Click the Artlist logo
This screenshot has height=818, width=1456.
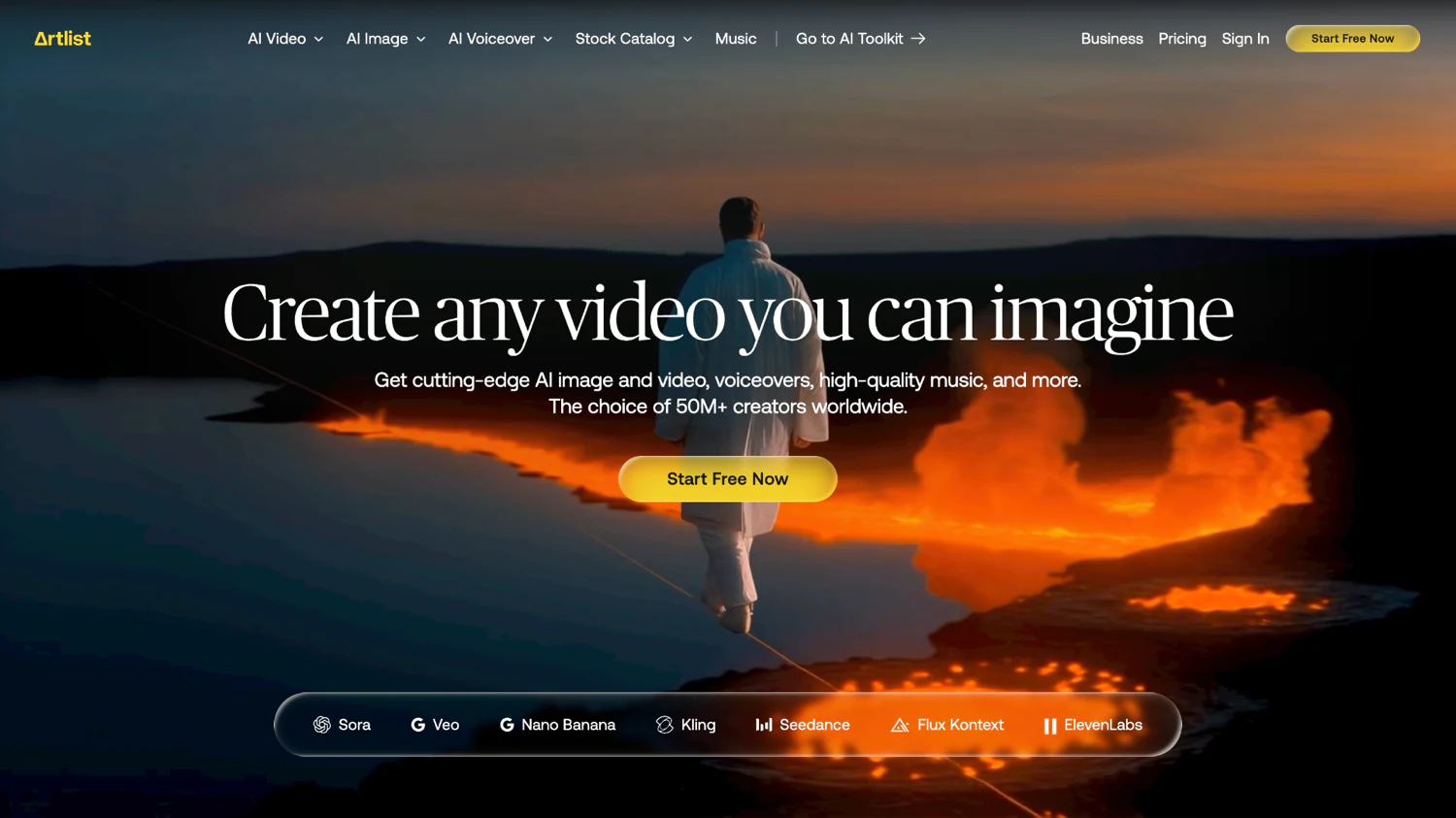pos(62,39)
